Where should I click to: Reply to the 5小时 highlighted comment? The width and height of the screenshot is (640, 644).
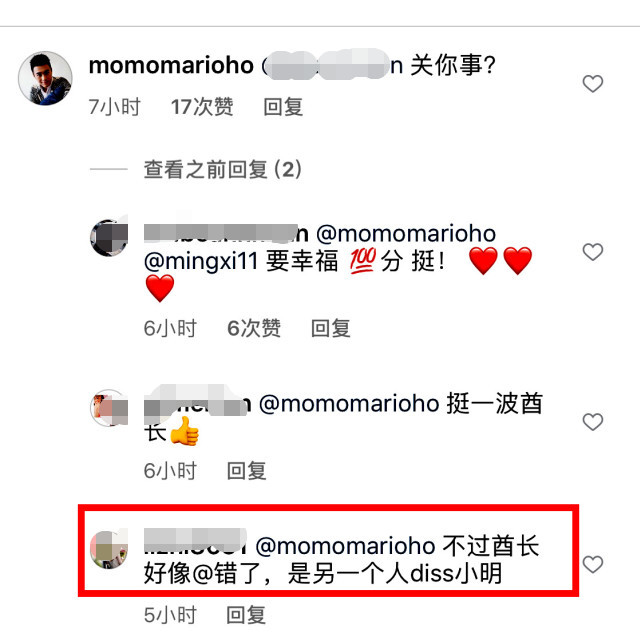(x=246, y=615)
